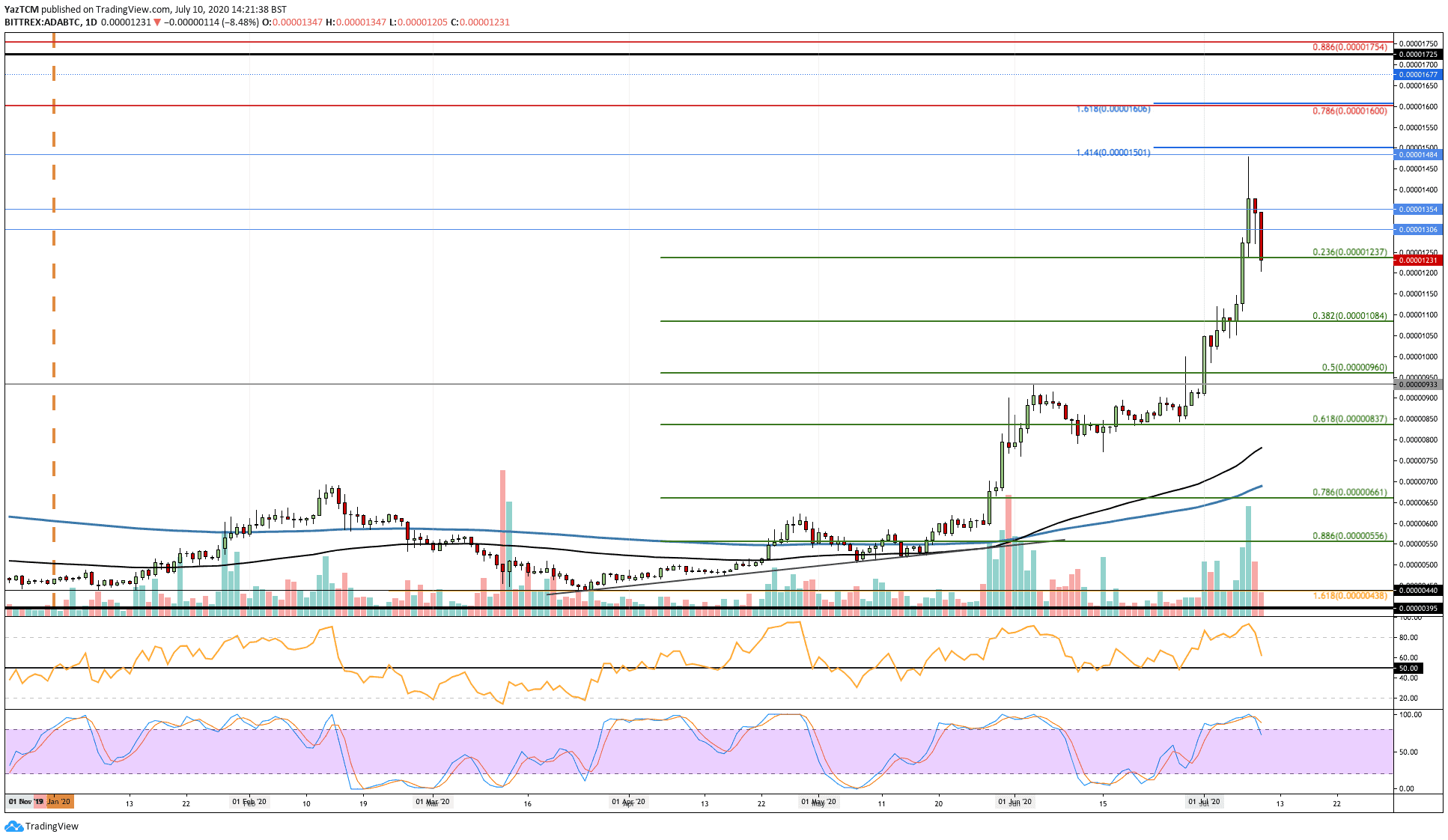Click the orange Jan '20 date marker

click(59, 802)
